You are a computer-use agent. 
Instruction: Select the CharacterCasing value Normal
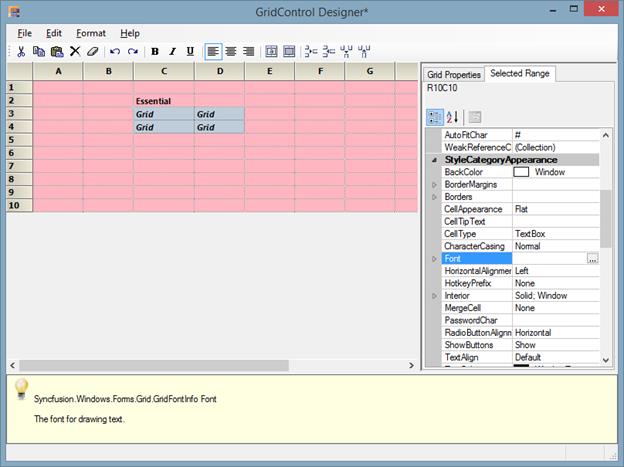[556, 246]
